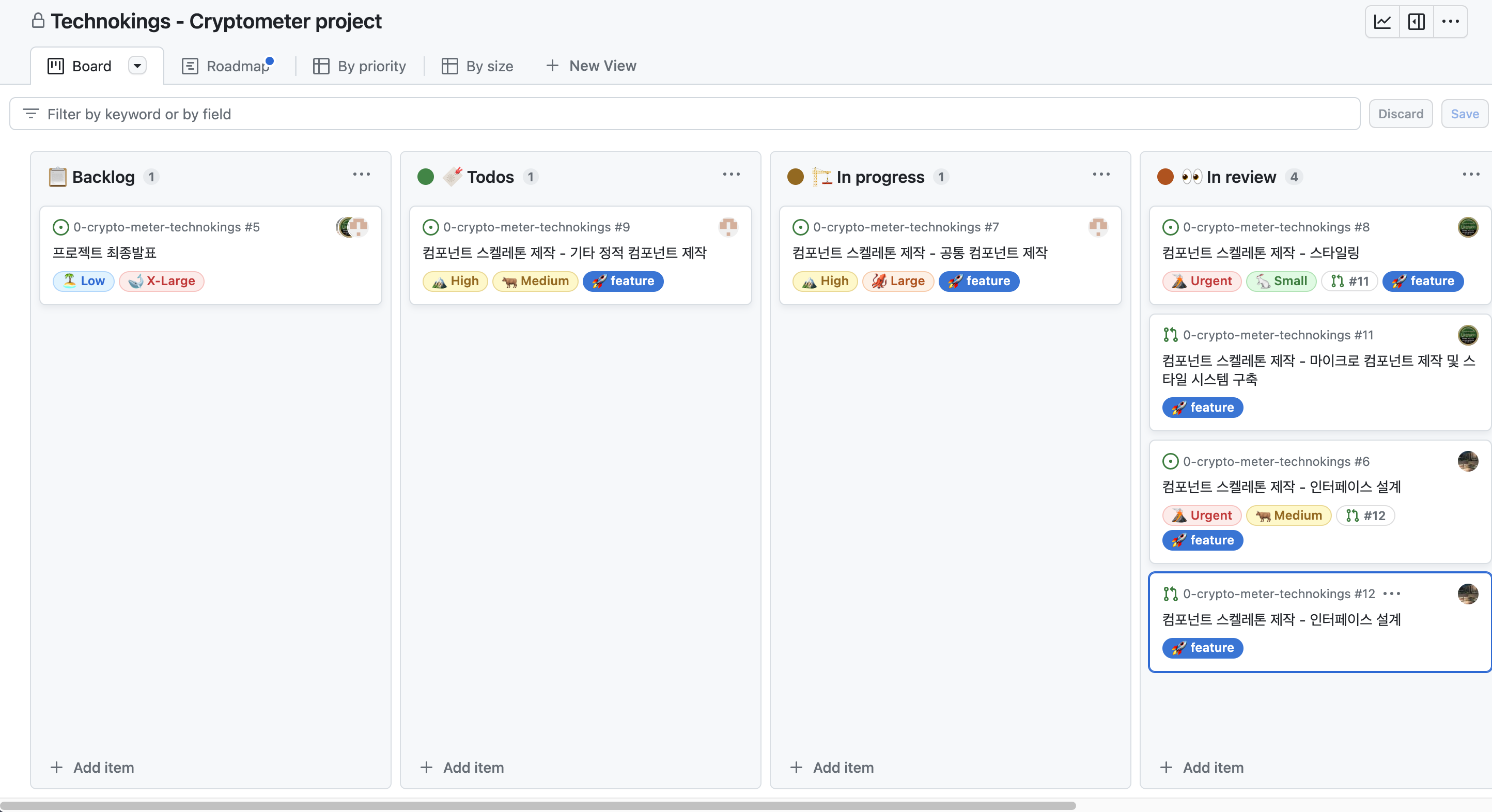Click the open issue icon on card #5

point(60,227)
